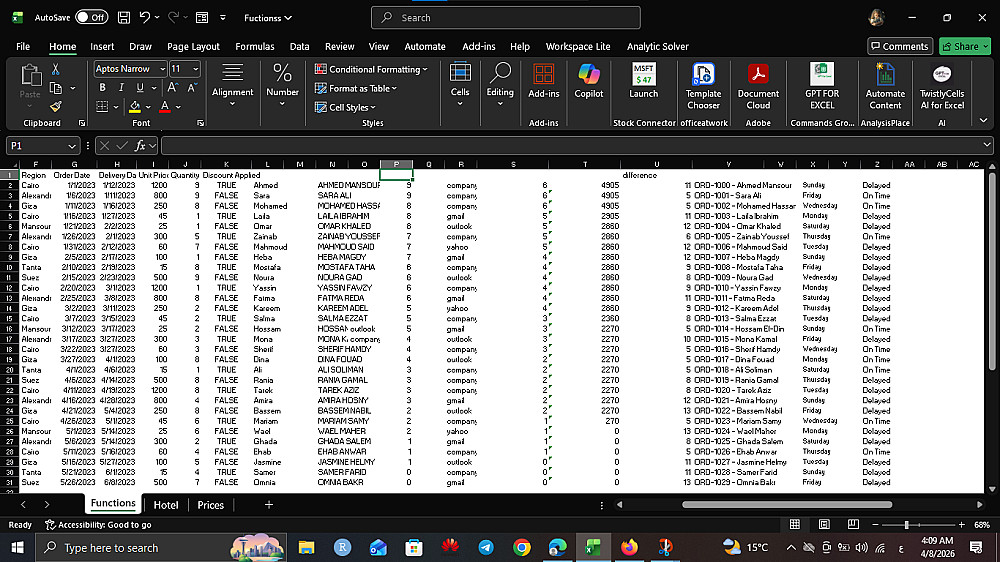This screenshot has height=562, width=1000.
Task: Open Google Chrome from the taskbar
Action: [x=522, y=547]
